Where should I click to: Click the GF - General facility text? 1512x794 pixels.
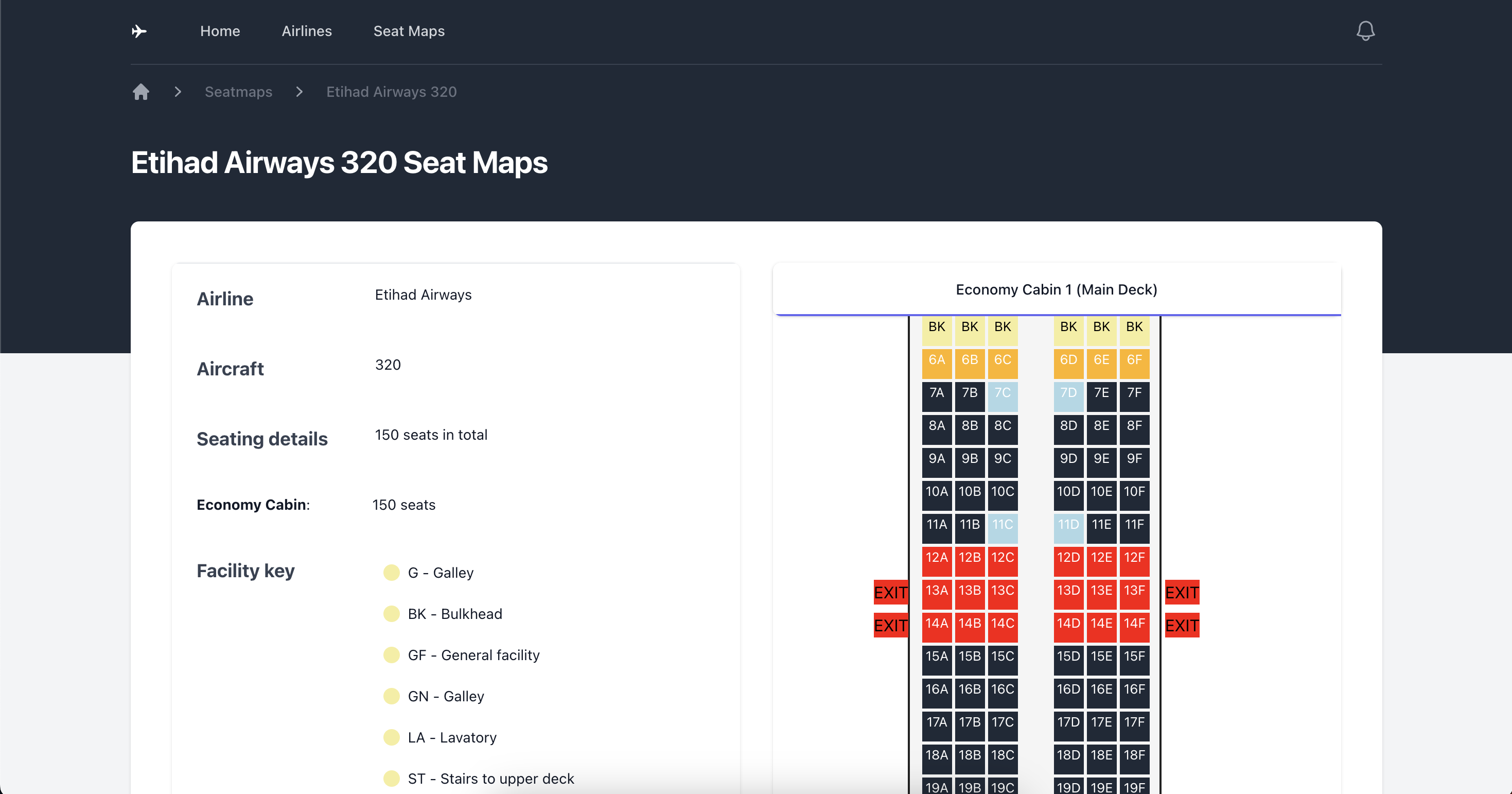[473, 655]
